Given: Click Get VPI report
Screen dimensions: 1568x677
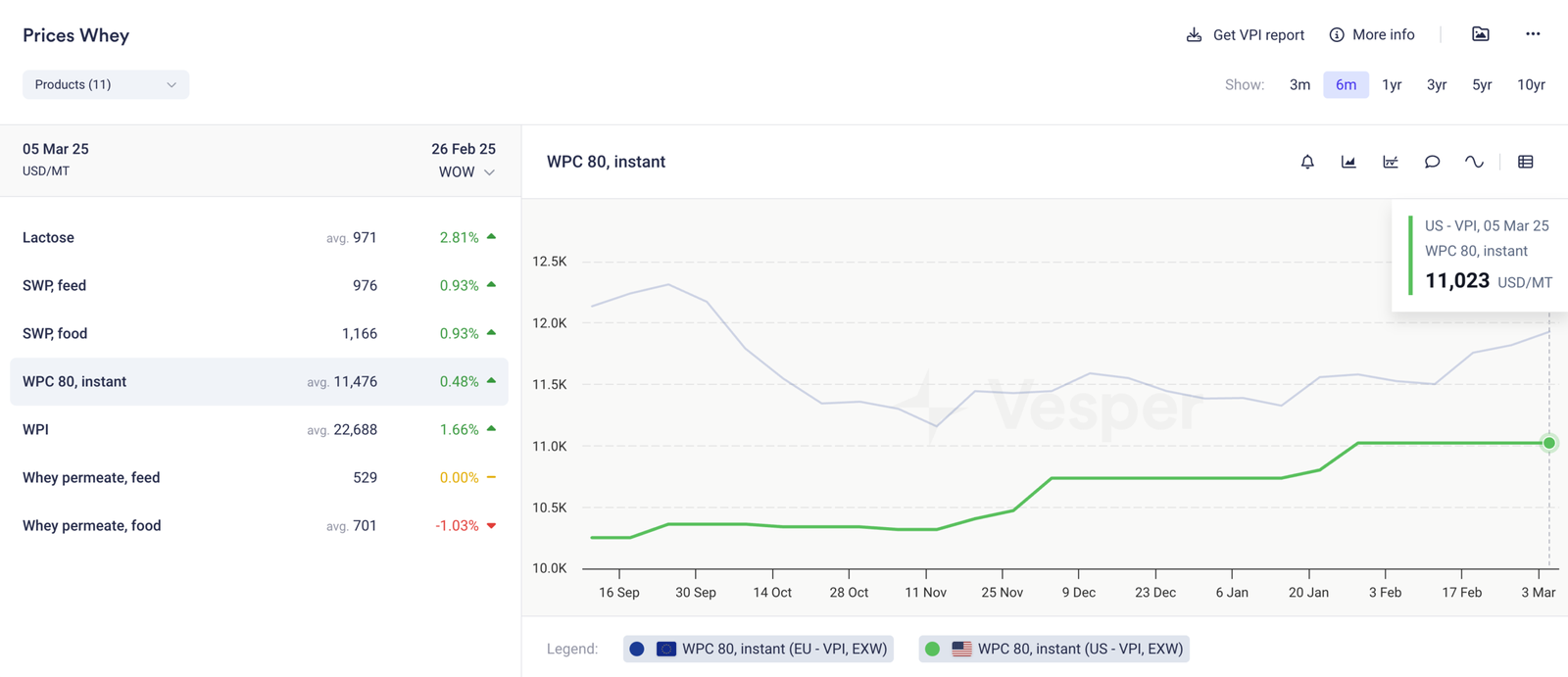Looking at the screenshot, I should [x=1246, y=35].
